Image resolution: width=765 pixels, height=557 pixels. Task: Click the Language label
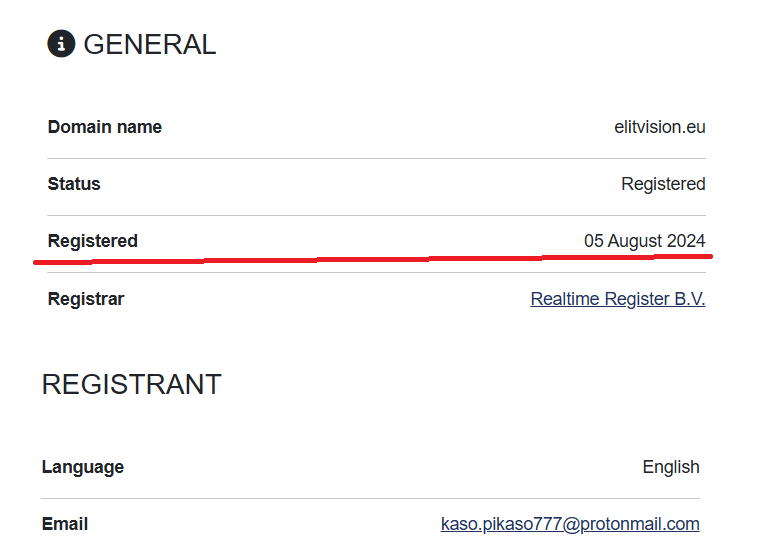[x=83, y=467]
